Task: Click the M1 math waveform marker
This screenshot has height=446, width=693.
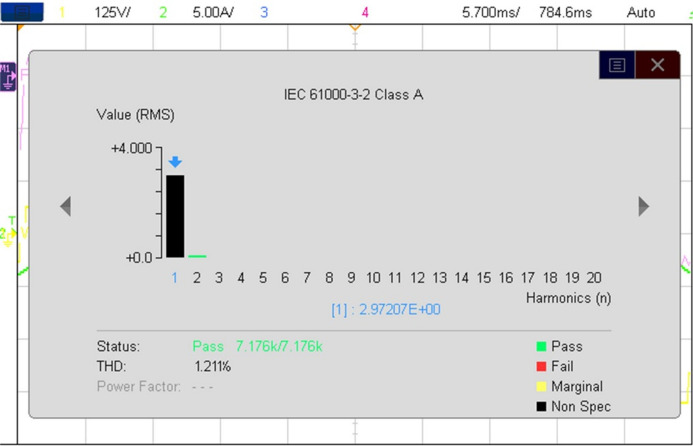Action: 8,76
